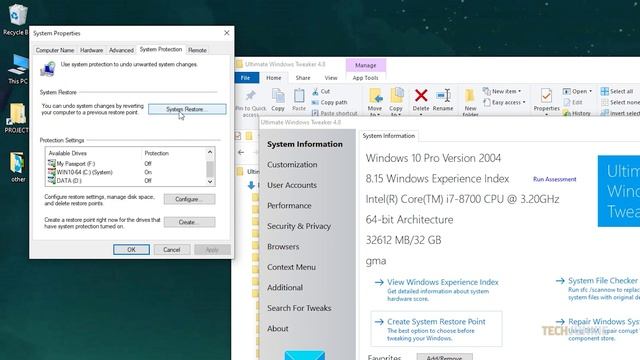640x360 pixels.
Task: Open the View ribbon tab
Action: tap(331, 78)
